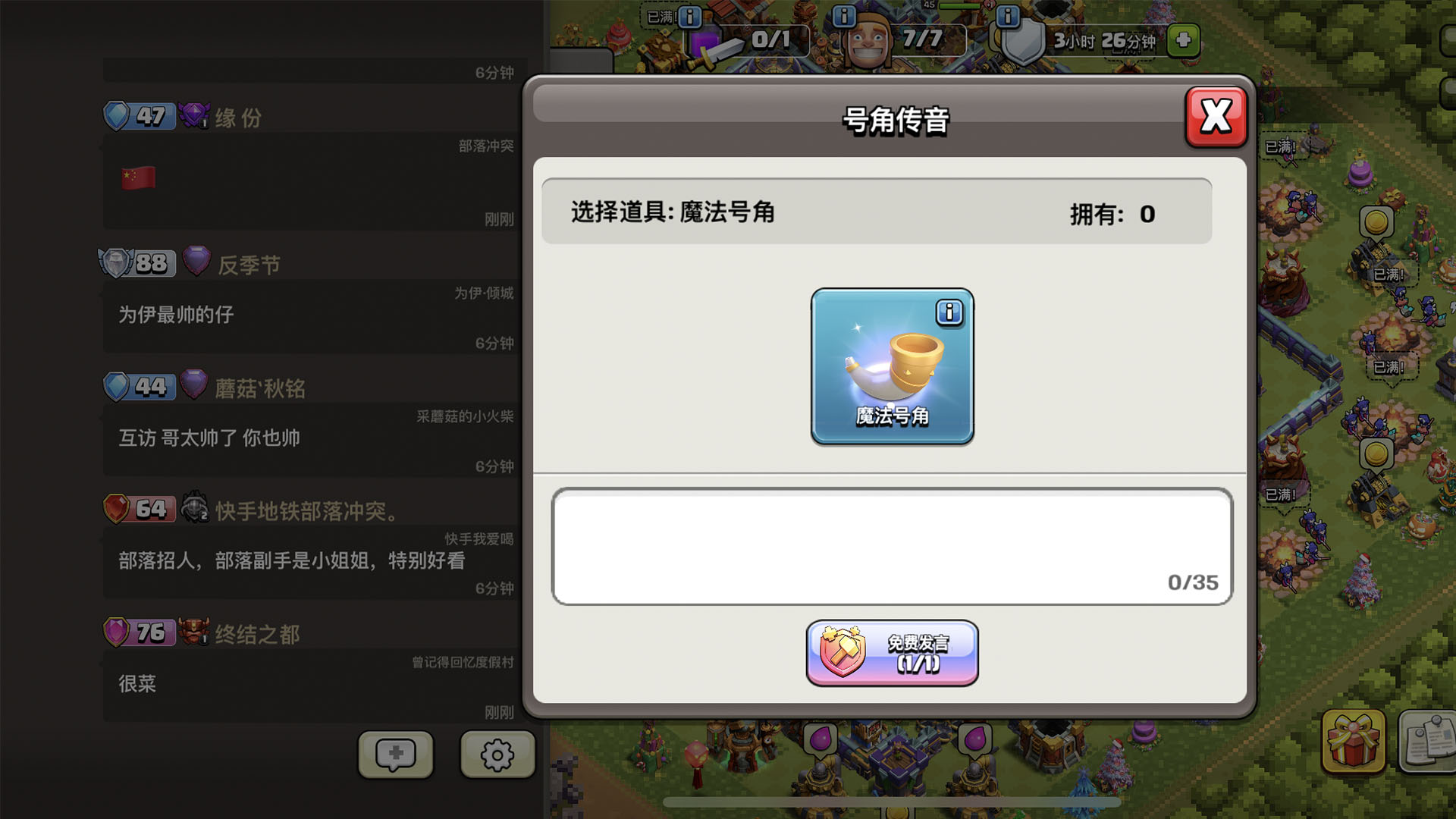
Task: Click the 3小时26分钟 shield timer
Action: (x=1104, y=40)
